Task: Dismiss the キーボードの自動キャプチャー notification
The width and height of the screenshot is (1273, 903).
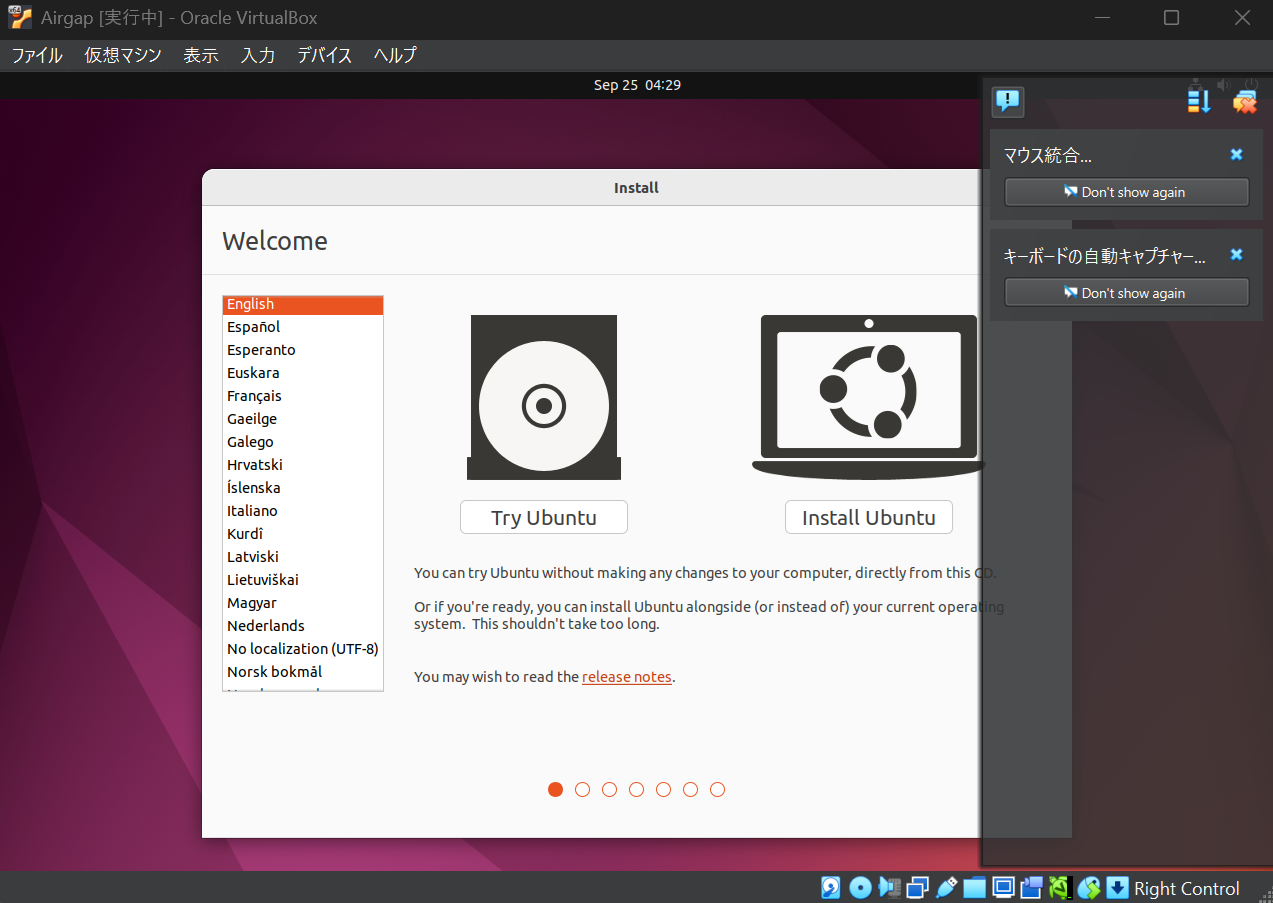Action: coord(1236,255)
